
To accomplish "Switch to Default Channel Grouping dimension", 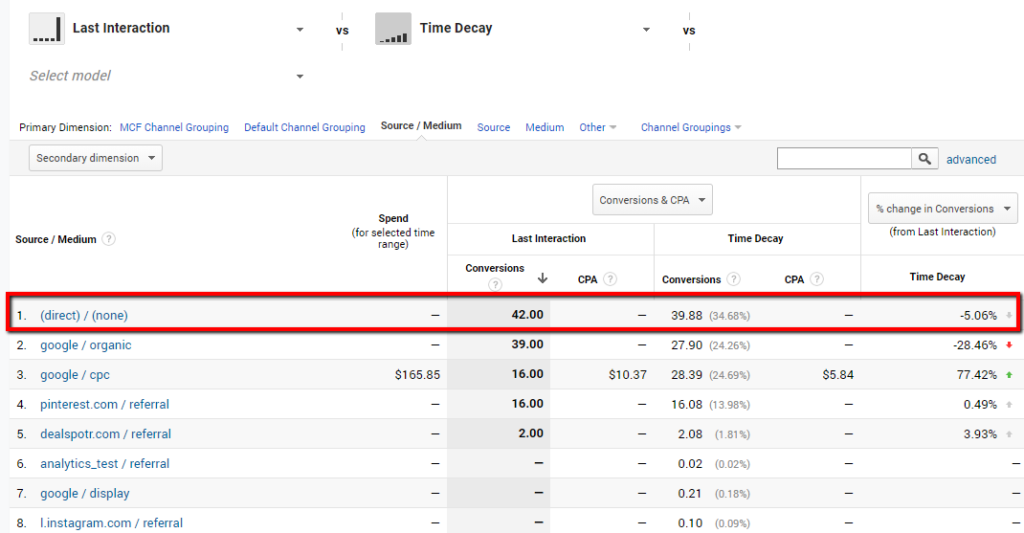I will pos(304,128).
